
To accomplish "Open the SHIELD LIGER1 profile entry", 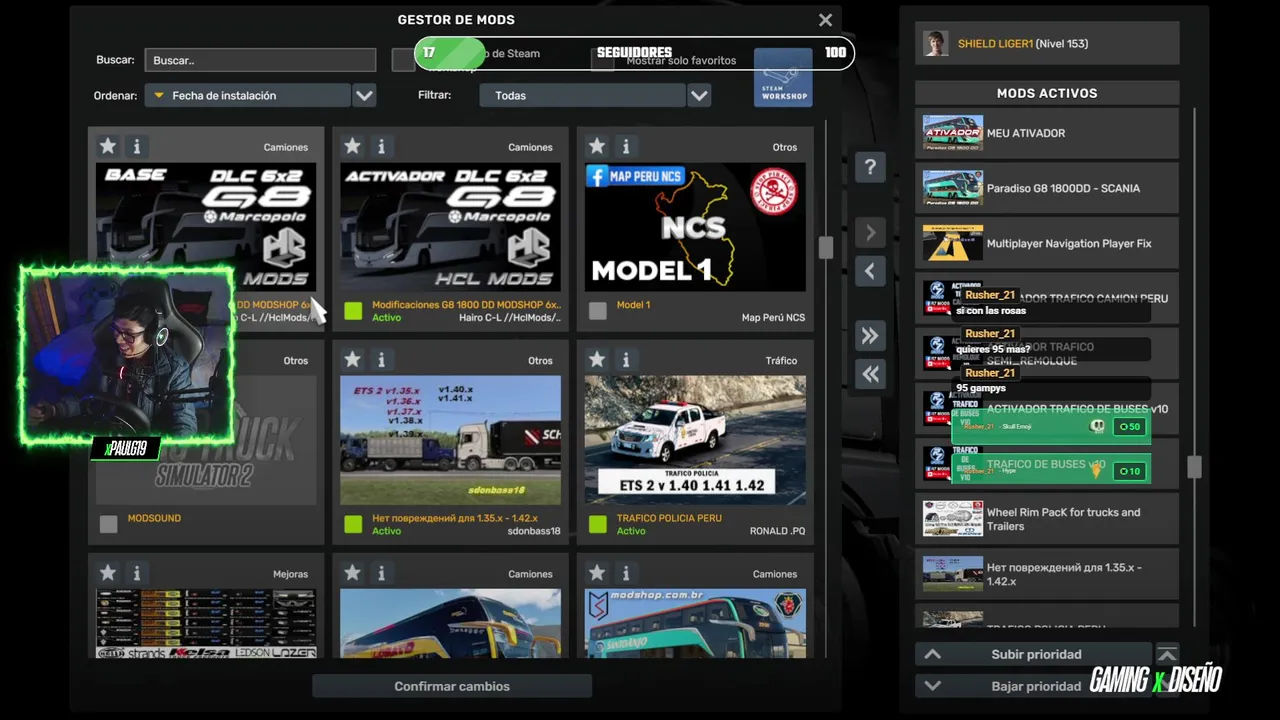I will click(1047, 43).
